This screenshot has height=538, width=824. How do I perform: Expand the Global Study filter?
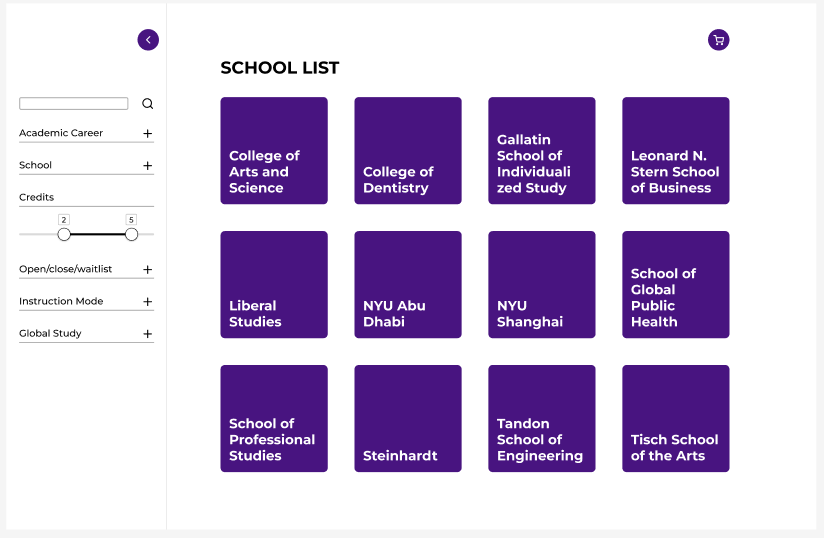click(148, 334)
